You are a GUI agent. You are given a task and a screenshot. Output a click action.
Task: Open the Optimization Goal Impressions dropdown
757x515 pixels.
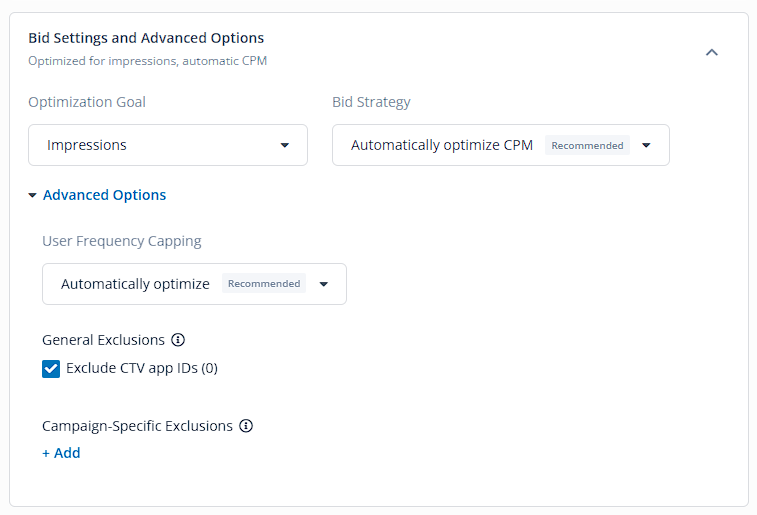point(168,145)
